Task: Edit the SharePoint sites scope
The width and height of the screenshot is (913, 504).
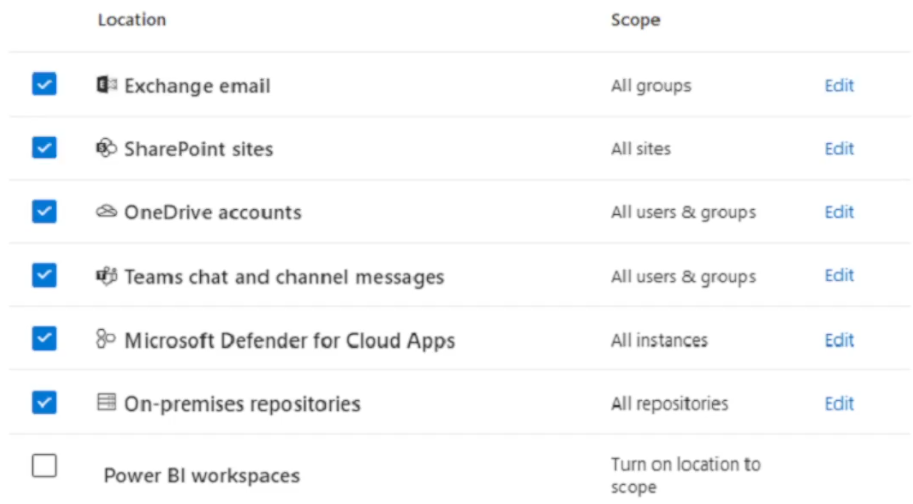Action: pos(838,149)
